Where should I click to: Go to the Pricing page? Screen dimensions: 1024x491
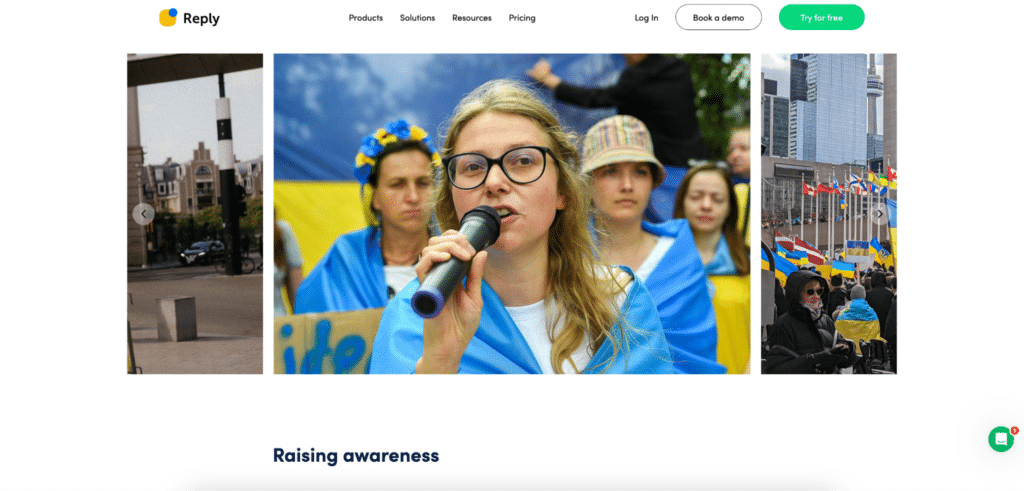tap(522, 18)
